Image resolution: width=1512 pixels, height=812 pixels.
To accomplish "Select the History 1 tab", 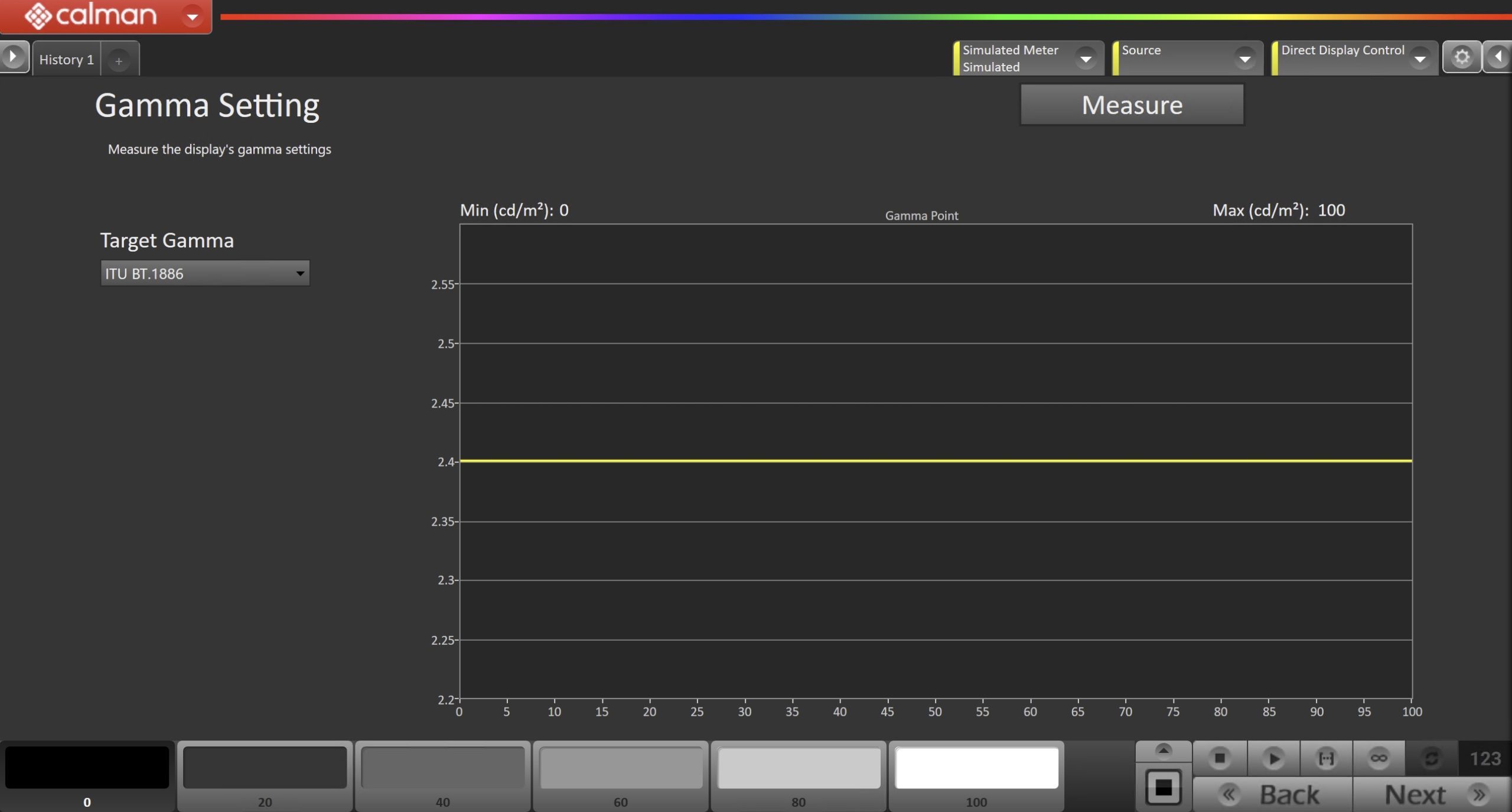I will (66, 60).
